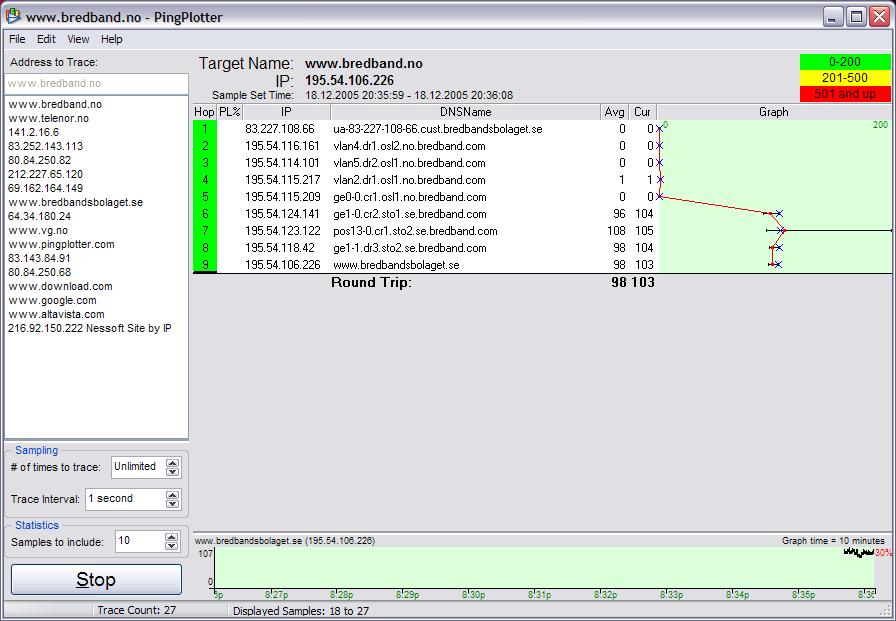Click the Stop button
896x621 pixels.
point(97,579)
